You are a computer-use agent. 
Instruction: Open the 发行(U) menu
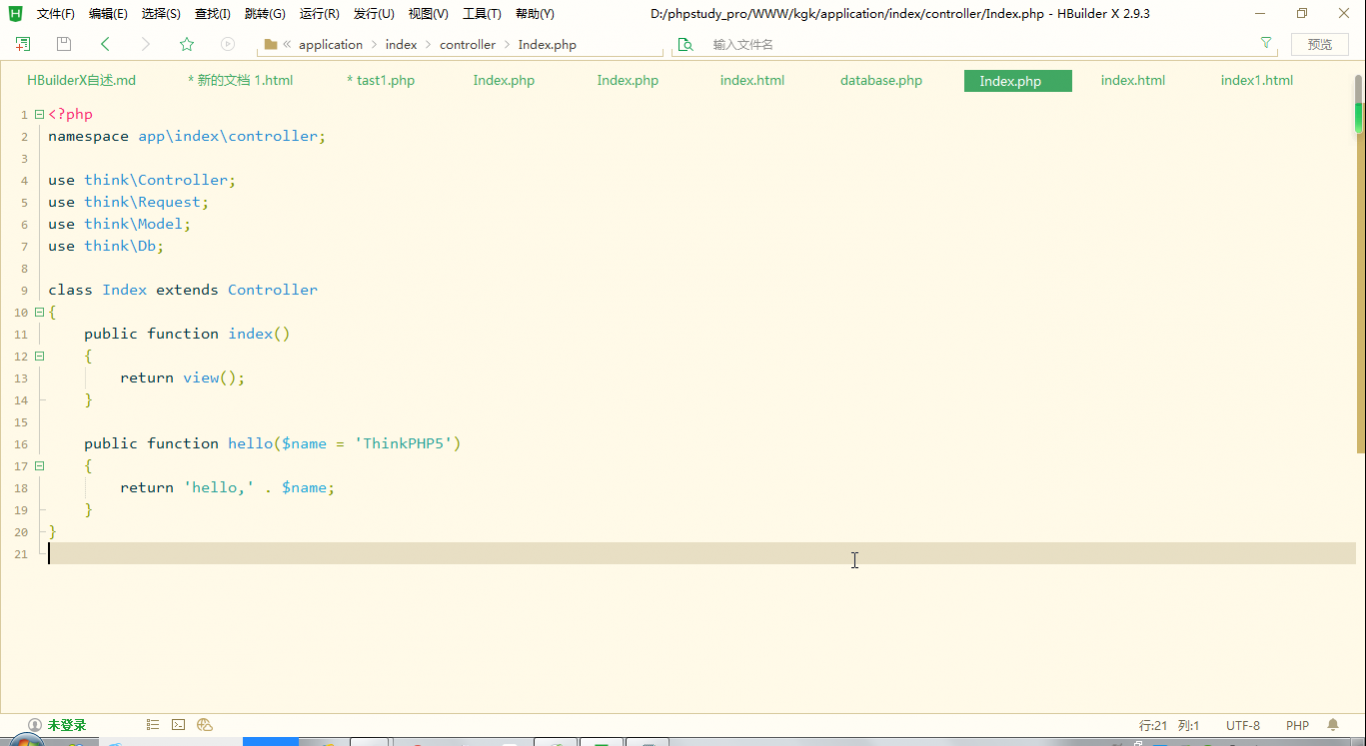click(x=374, y=14)
